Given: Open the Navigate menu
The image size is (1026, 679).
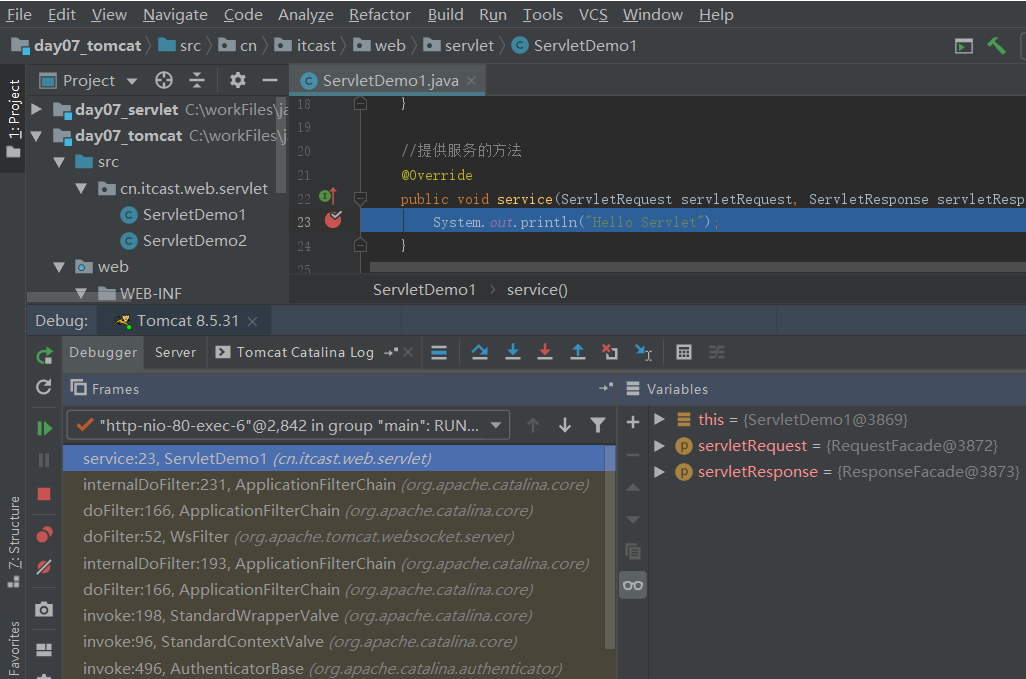Looking at the screenshot, I should (175, 14).
